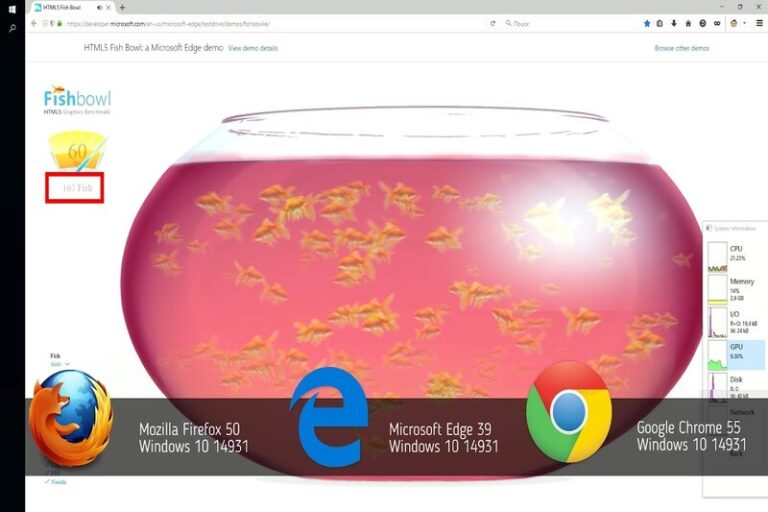Image resolution: width=768 pixels, height=512 pixels.
Task: Click the back arrow button
Action: tap(34, 24)
